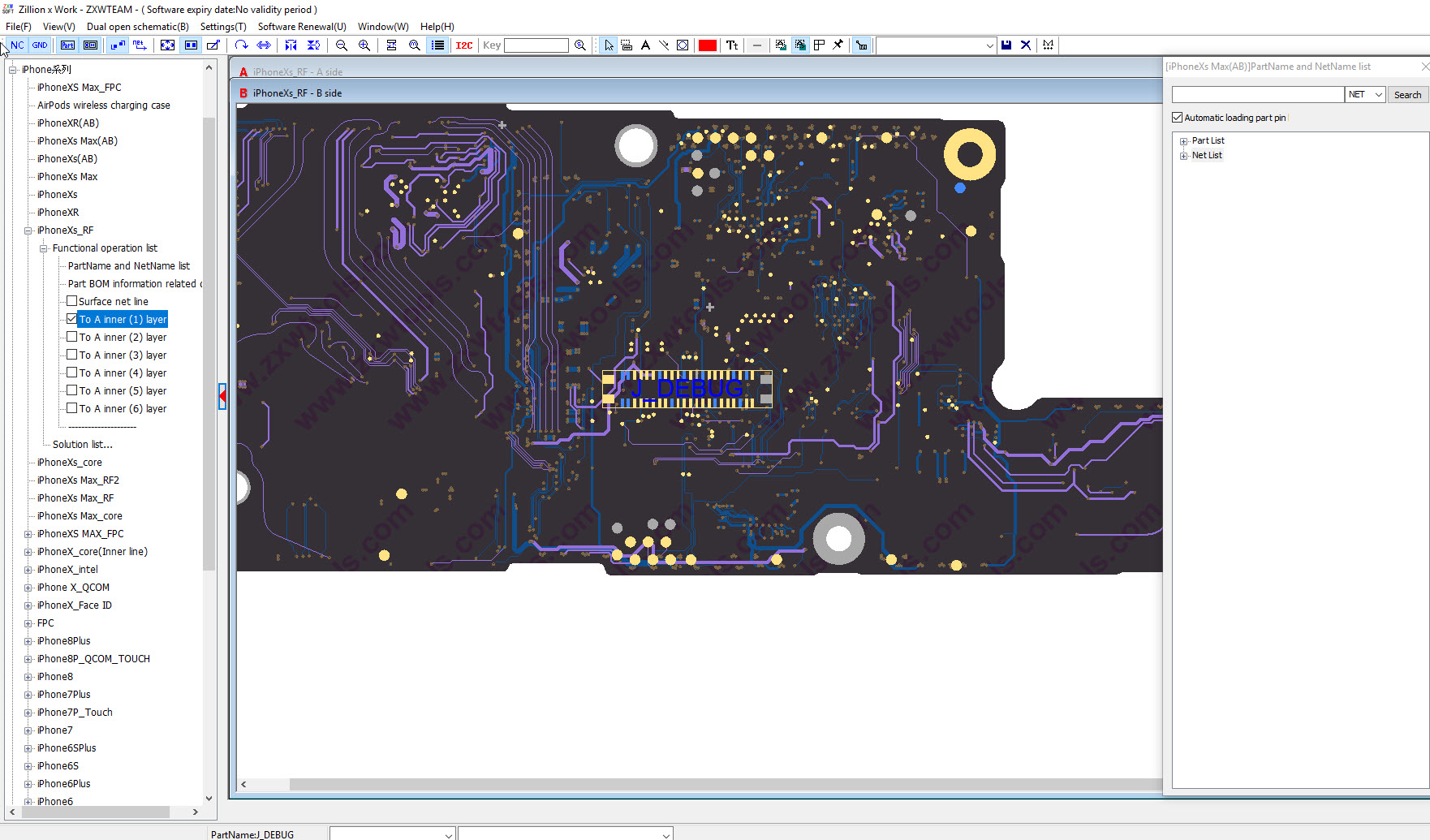Click the rotate clockwise arrow icon
The width and height of the screenshot is (1430, 840).
(241, 45)
